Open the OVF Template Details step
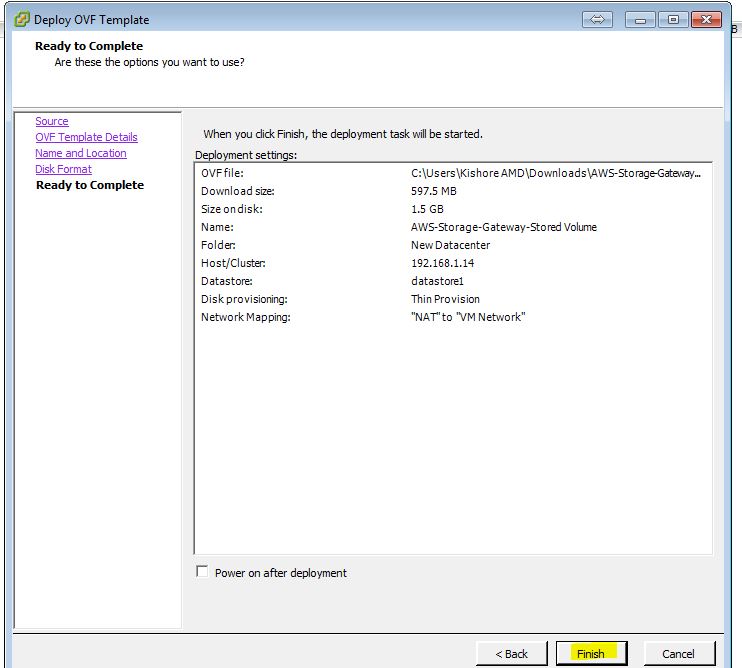 [x=86, y=137]
